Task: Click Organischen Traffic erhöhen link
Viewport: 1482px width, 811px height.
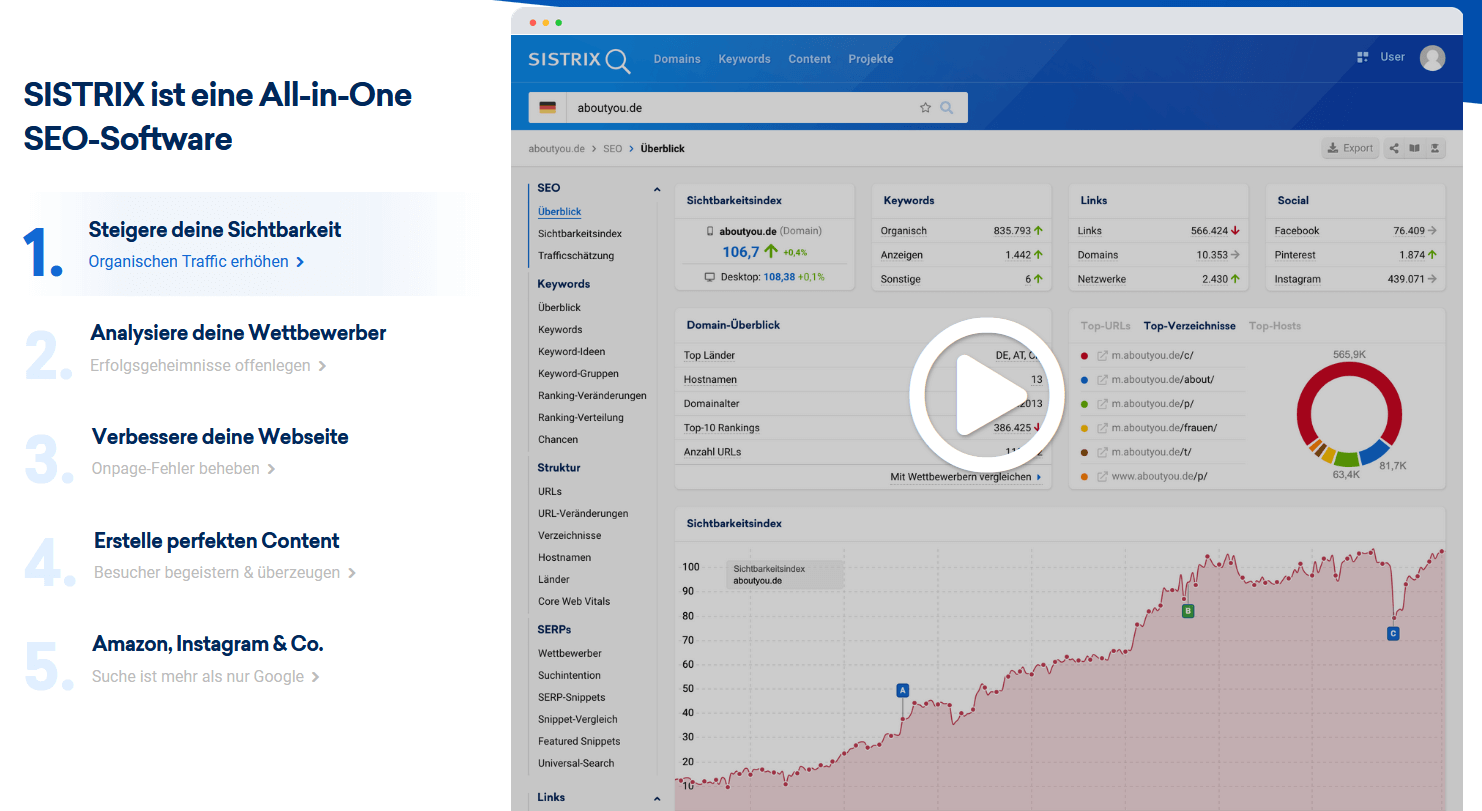Action: point(196,262)
